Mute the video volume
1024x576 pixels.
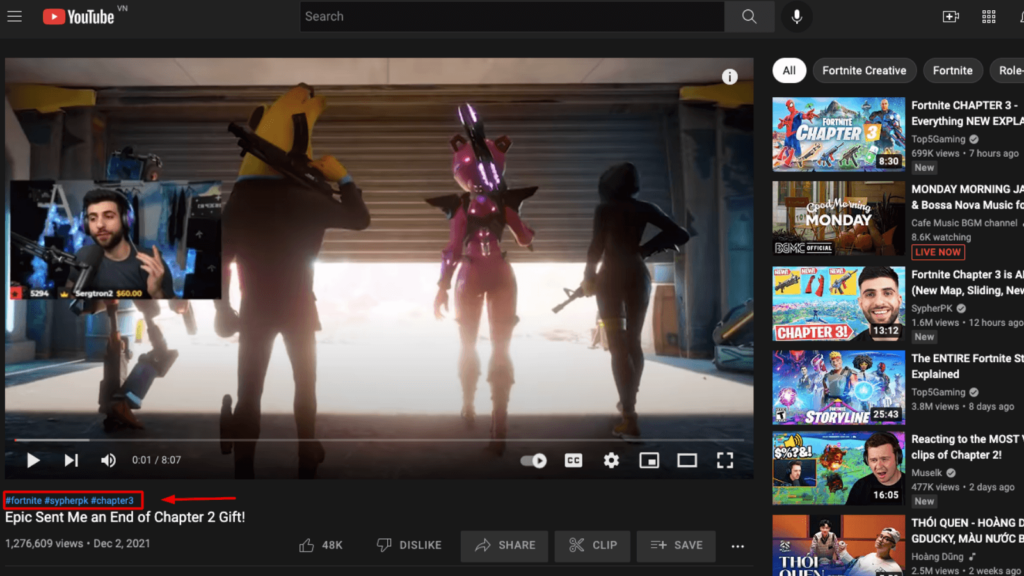point(108,460)
